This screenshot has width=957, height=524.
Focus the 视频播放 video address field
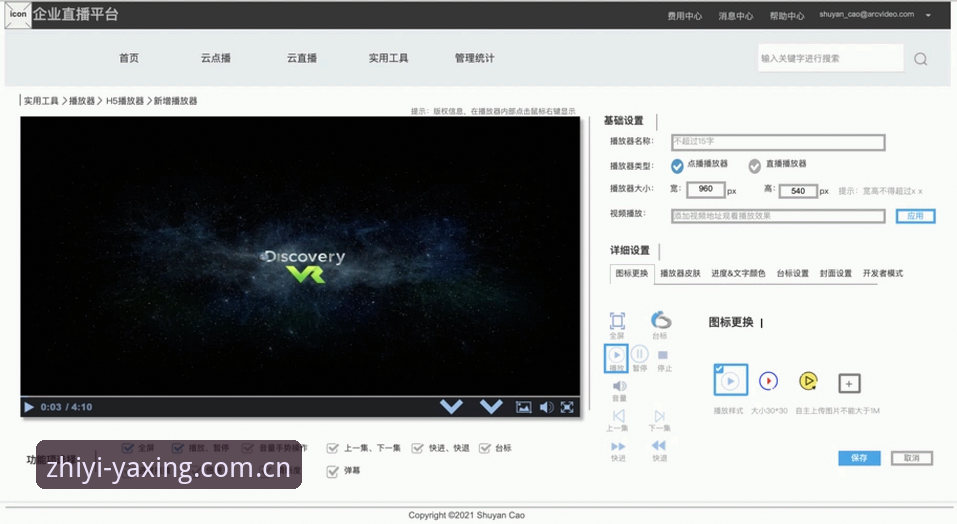coord(778,216)
